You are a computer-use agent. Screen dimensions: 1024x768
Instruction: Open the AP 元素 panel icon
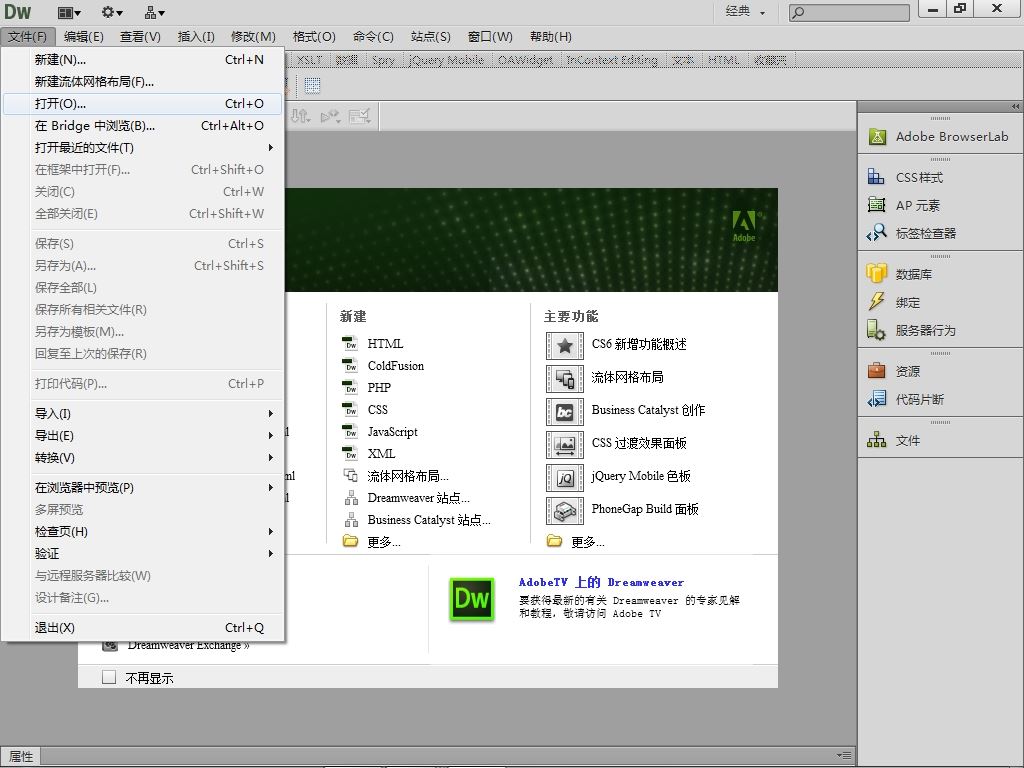[x=876, y=205]
